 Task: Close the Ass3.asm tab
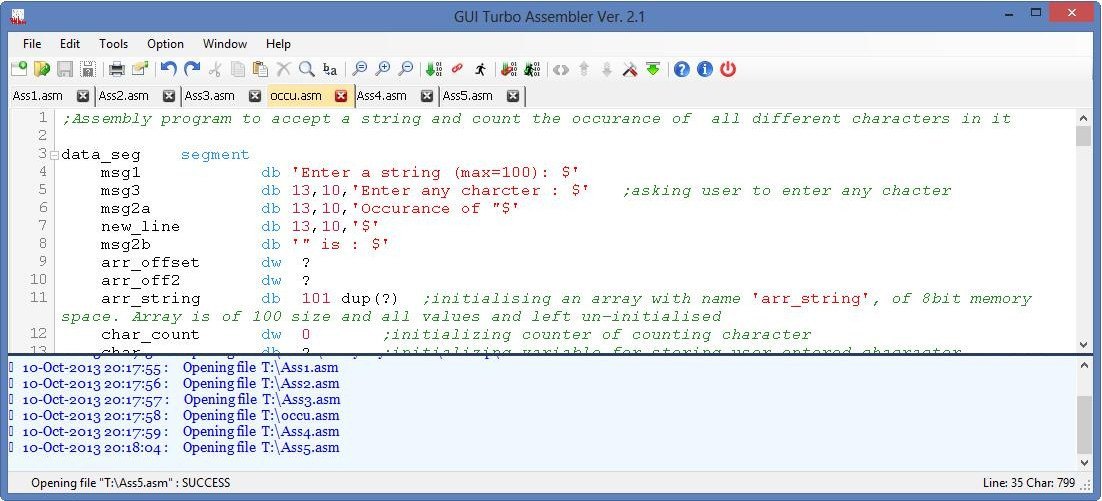click(255, 96)
